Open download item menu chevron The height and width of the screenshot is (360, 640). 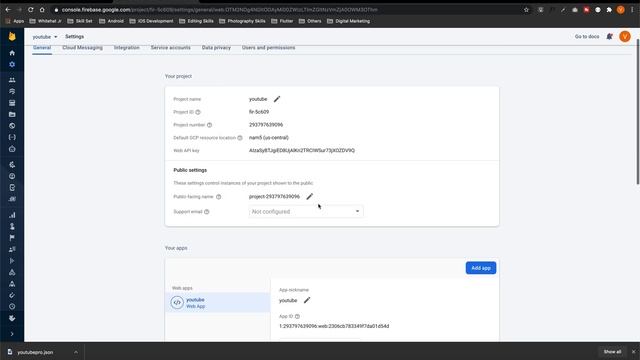pos(76,352)
